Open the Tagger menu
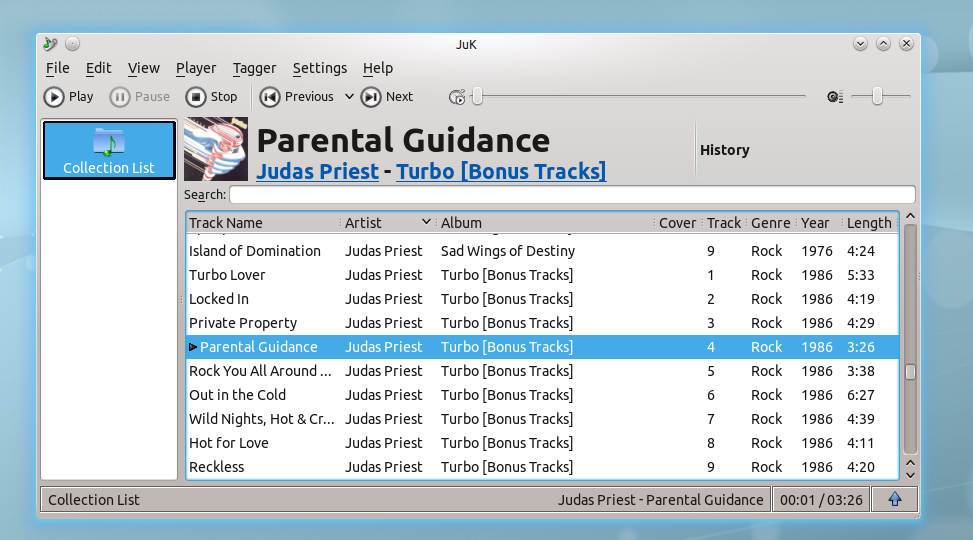Viewport: 973px width, 540px height. click(x=254, y=68)
